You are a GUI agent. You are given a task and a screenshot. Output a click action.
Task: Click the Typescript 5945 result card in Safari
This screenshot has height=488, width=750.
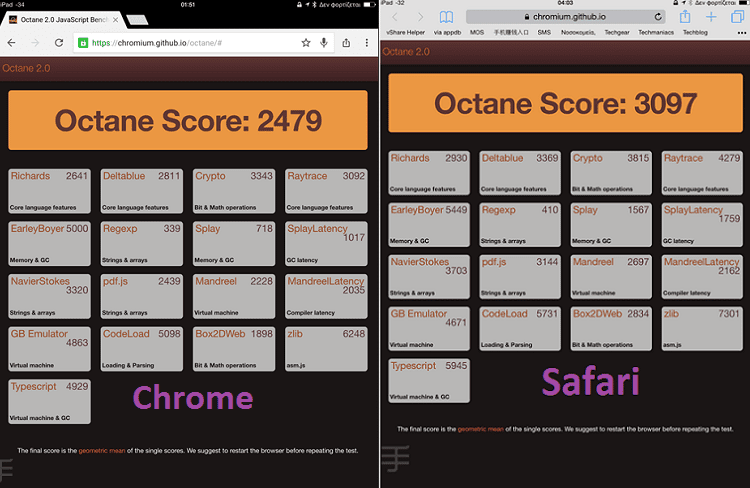click(429, 380)
